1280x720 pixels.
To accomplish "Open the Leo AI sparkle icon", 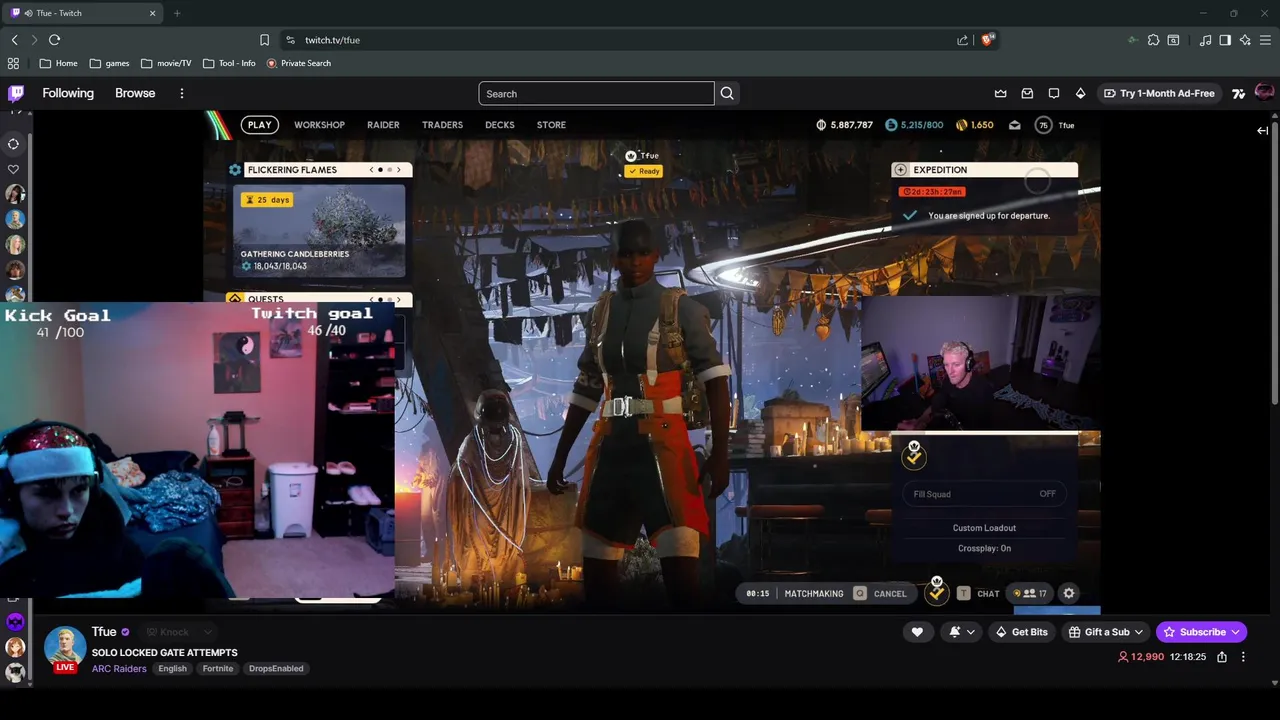I will [x=1245, y=40].
